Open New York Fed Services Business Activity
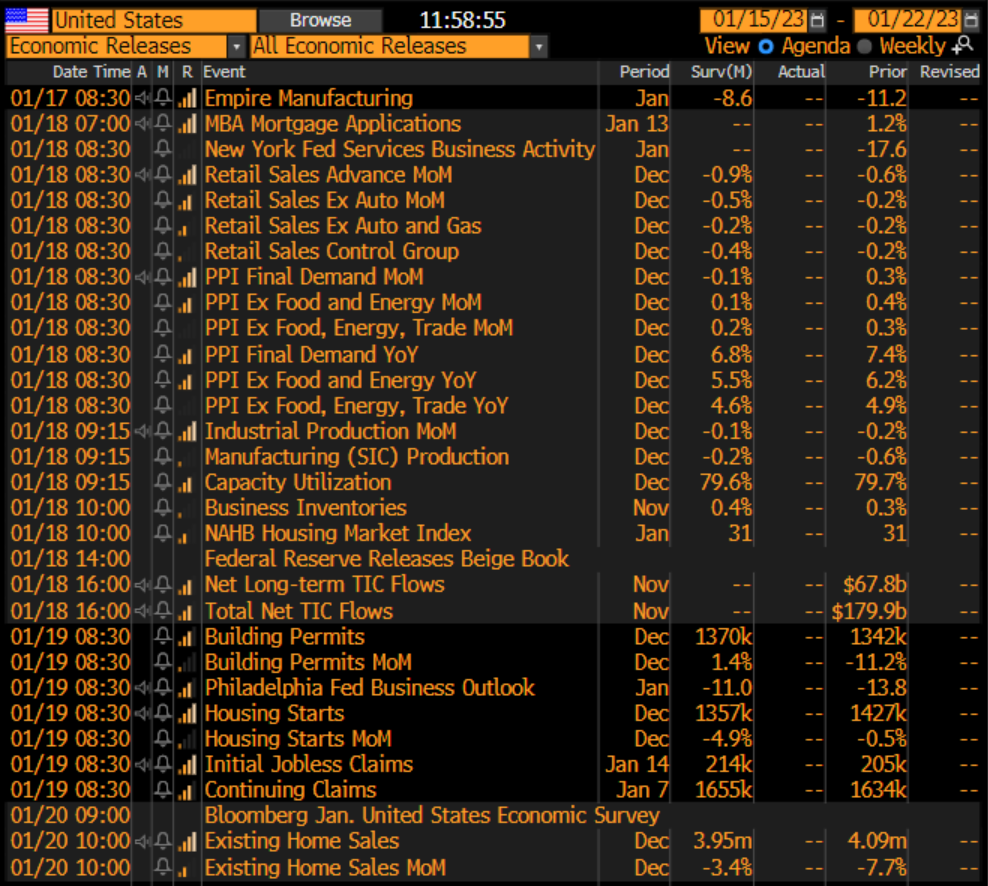988x886 pixels. (399, 149)
